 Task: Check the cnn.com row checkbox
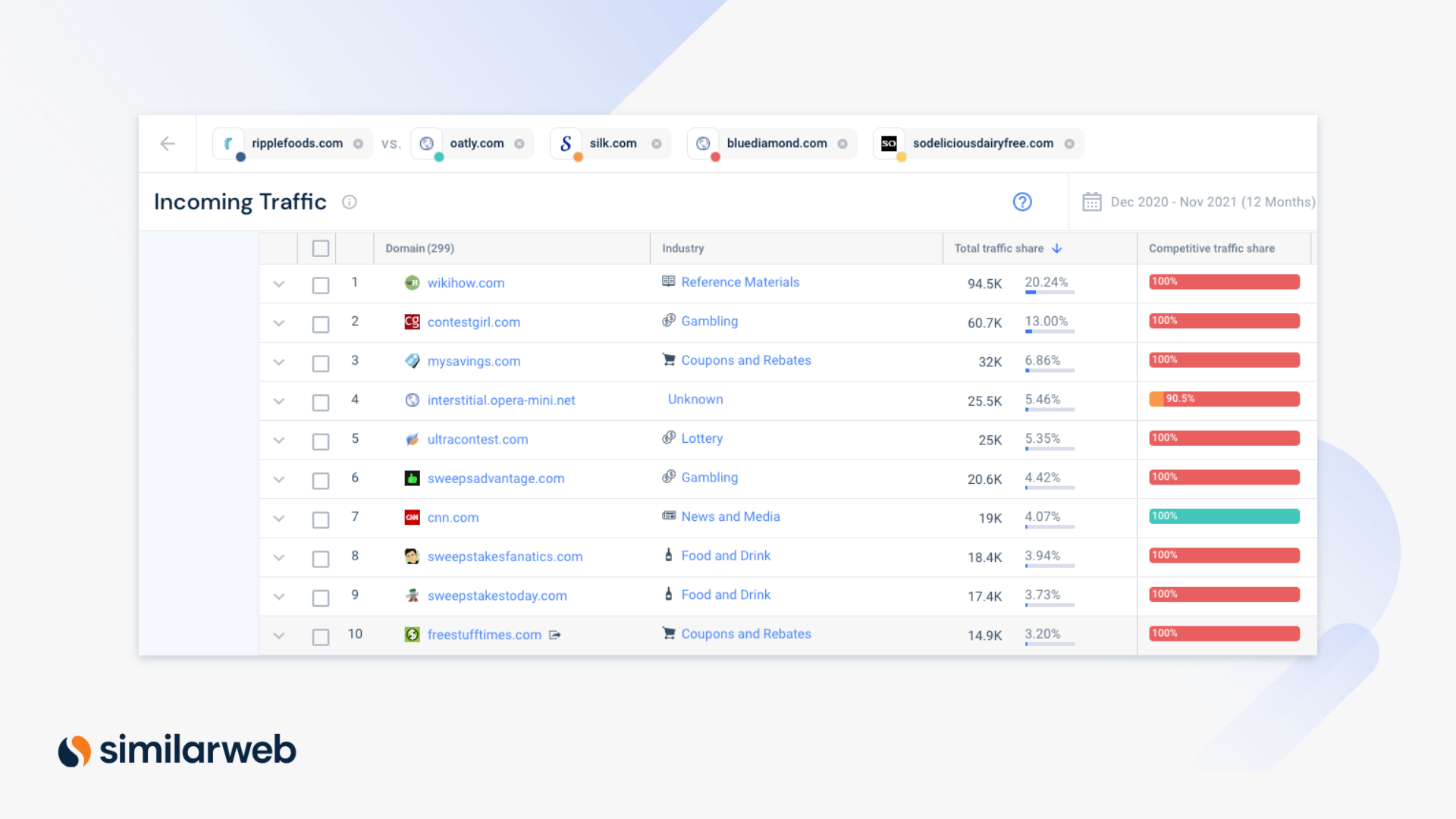(321, 519)
